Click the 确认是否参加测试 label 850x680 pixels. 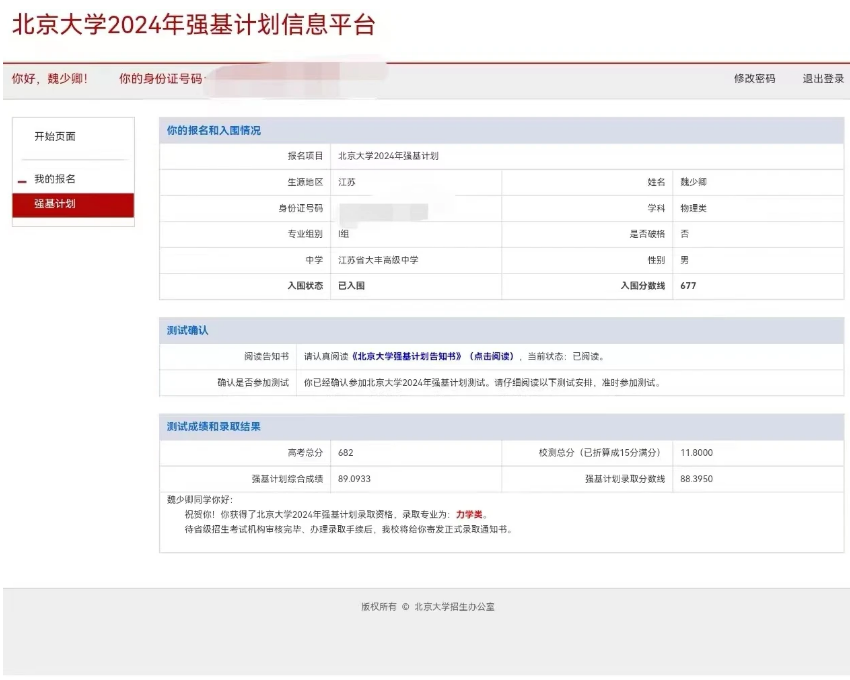click(x=253, y=383)
